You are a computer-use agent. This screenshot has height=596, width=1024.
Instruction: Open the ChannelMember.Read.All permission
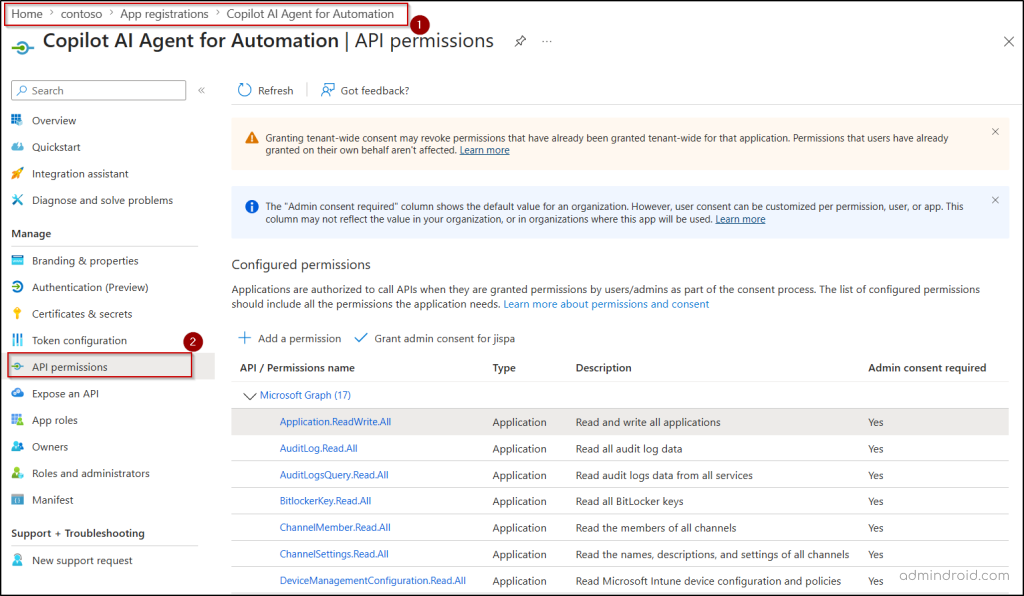[335, 527]
